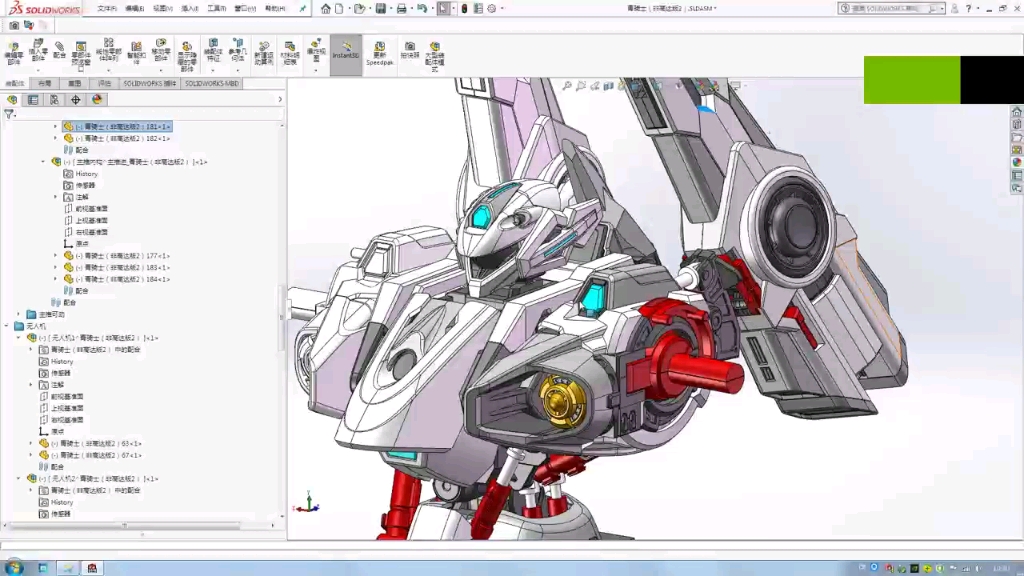Click the tree horizontal scrollbar

tap(124, 525)
